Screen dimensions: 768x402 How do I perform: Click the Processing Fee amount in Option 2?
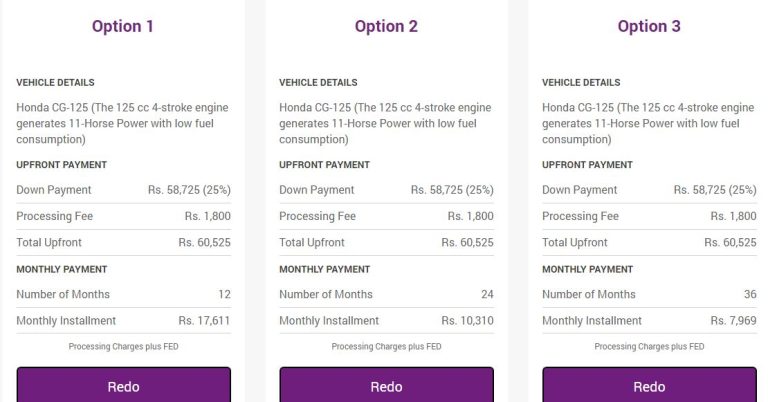click(470, 216)
